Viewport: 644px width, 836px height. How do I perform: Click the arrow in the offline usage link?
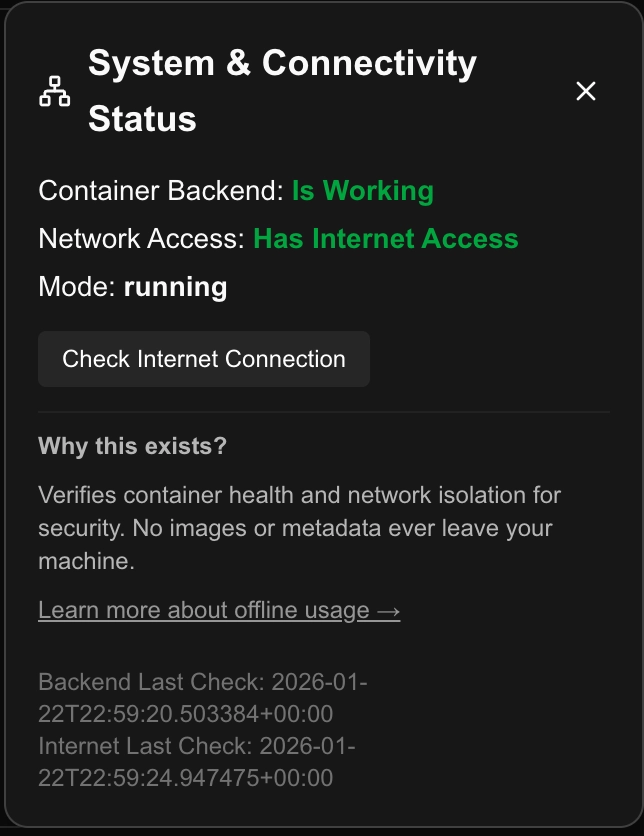(x=386, y=610)
